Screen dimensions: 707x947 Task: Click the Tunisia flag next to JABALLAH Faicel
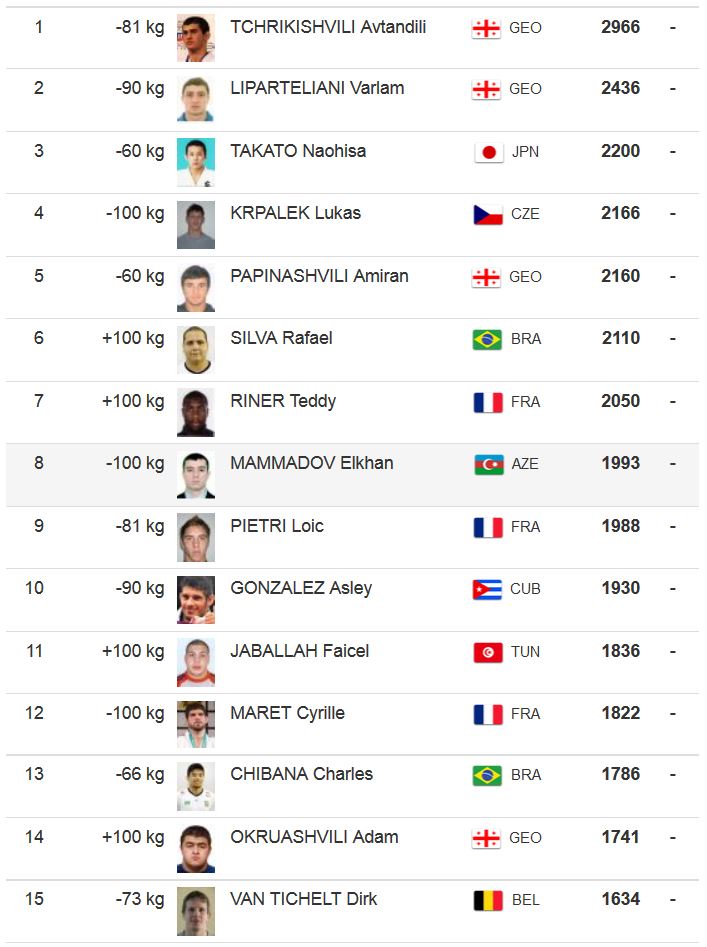pyautogui.click(x=488, y=653)
